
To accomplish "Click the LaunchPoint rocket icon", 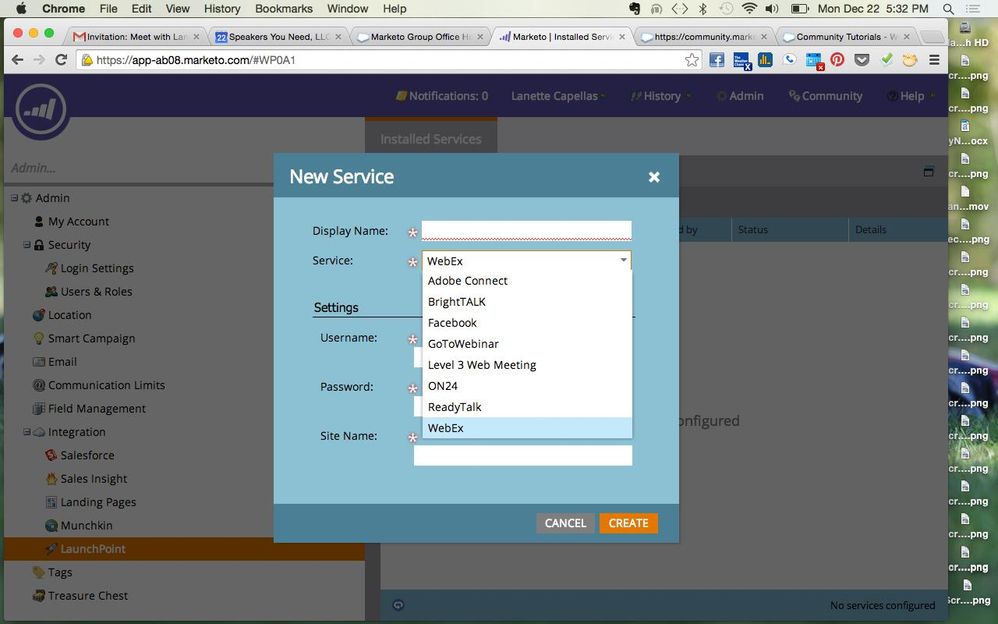I will (x=51, y=549).
